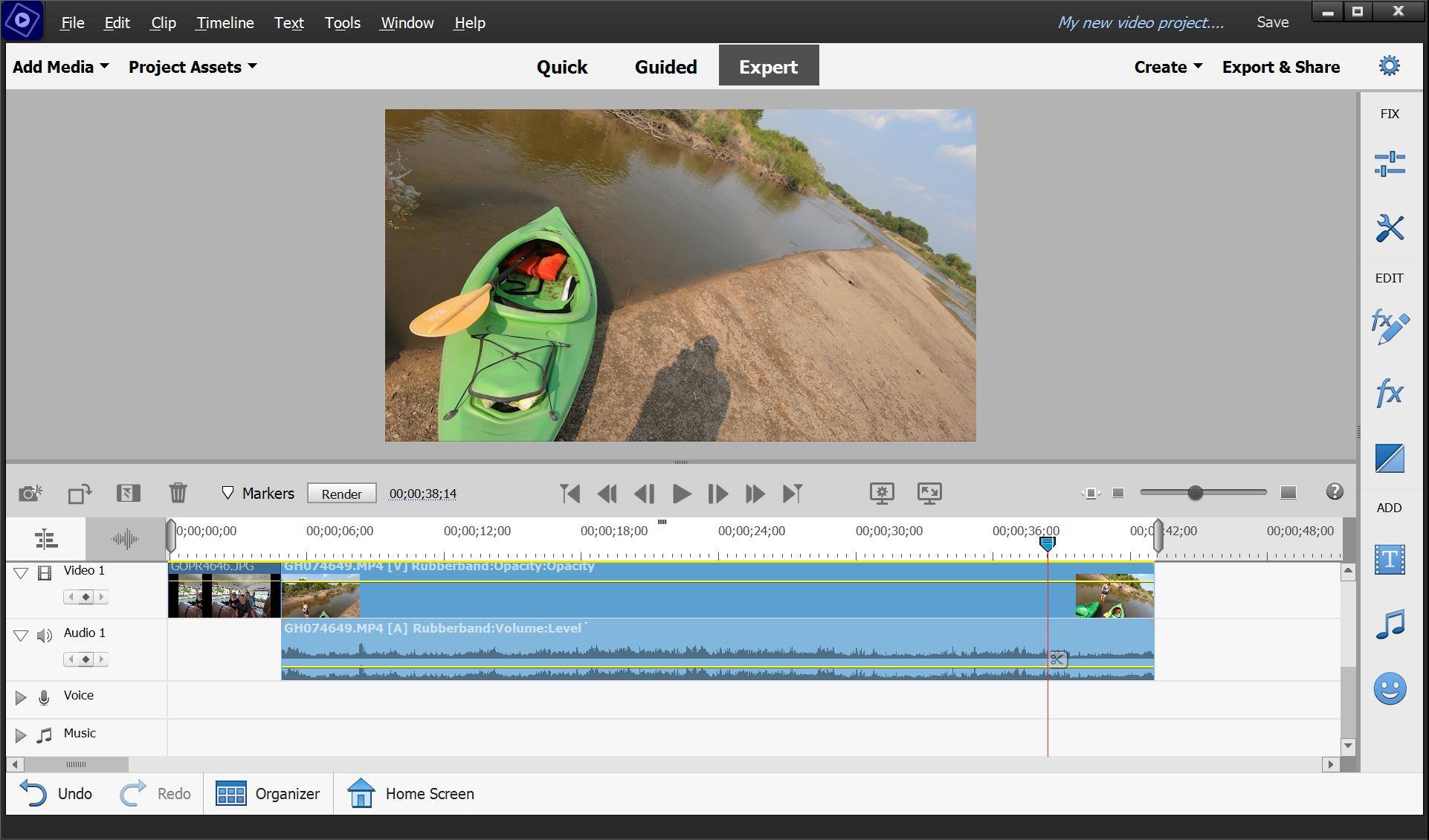The width and height of the screenshot is (1429, 840).
Task: Expand the Voice track
Action: (21, 697)
